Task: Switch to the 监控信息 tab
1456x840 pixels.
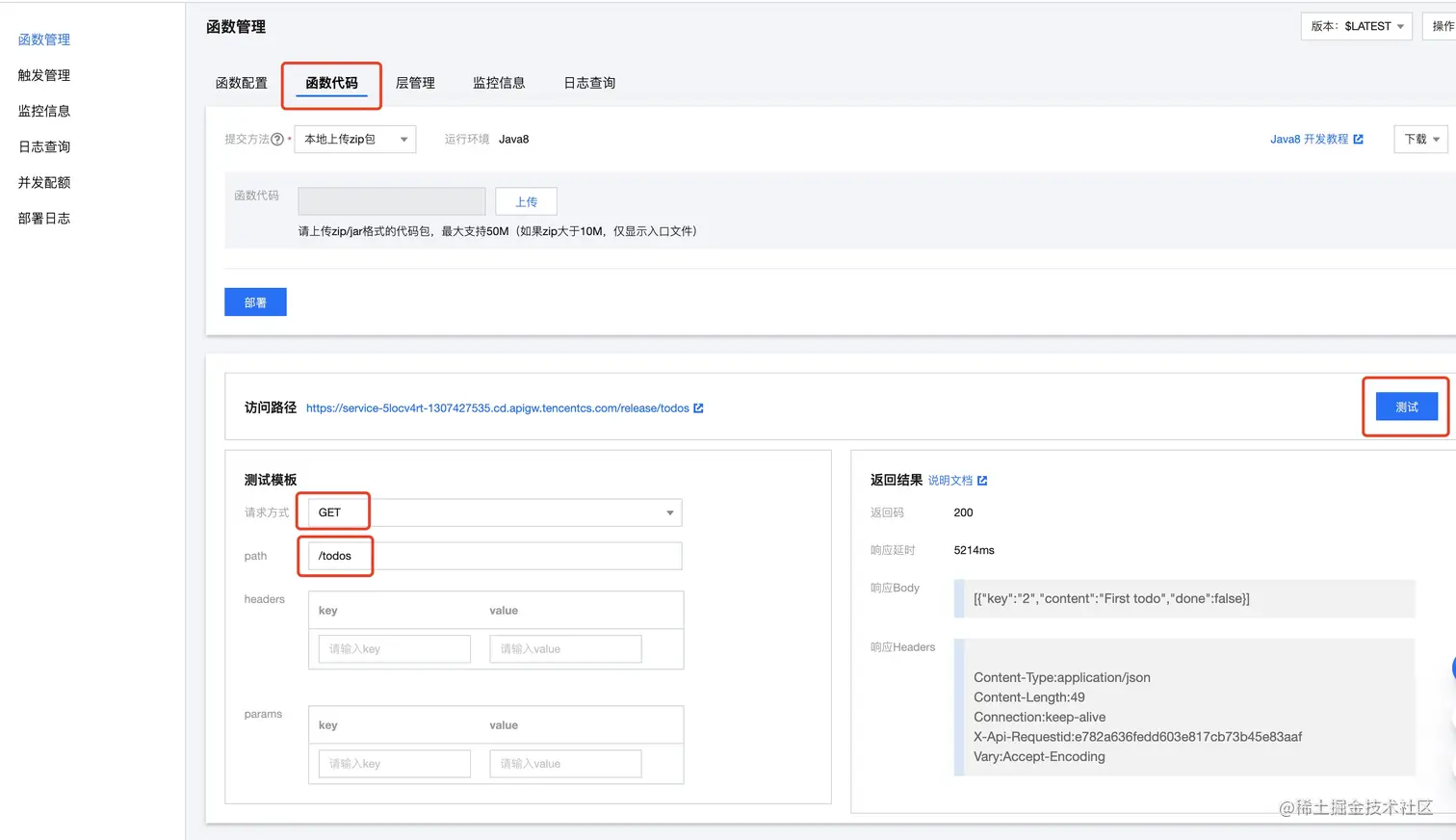Action: tap(499, 83)
